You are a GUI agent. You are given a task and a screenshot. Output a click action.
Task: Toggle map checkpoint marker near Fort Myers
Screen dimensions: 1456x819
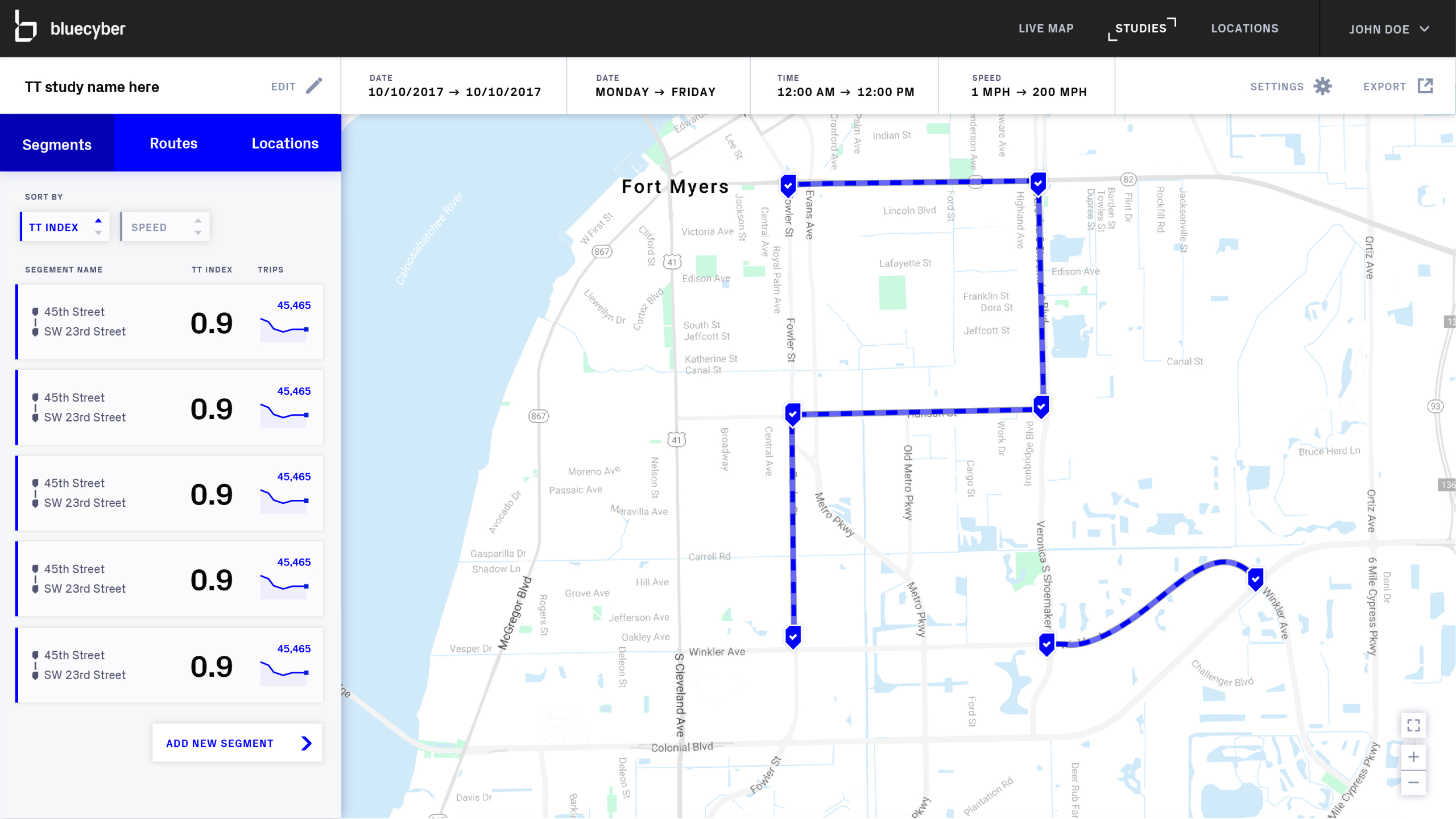click(x=788, y=184)
